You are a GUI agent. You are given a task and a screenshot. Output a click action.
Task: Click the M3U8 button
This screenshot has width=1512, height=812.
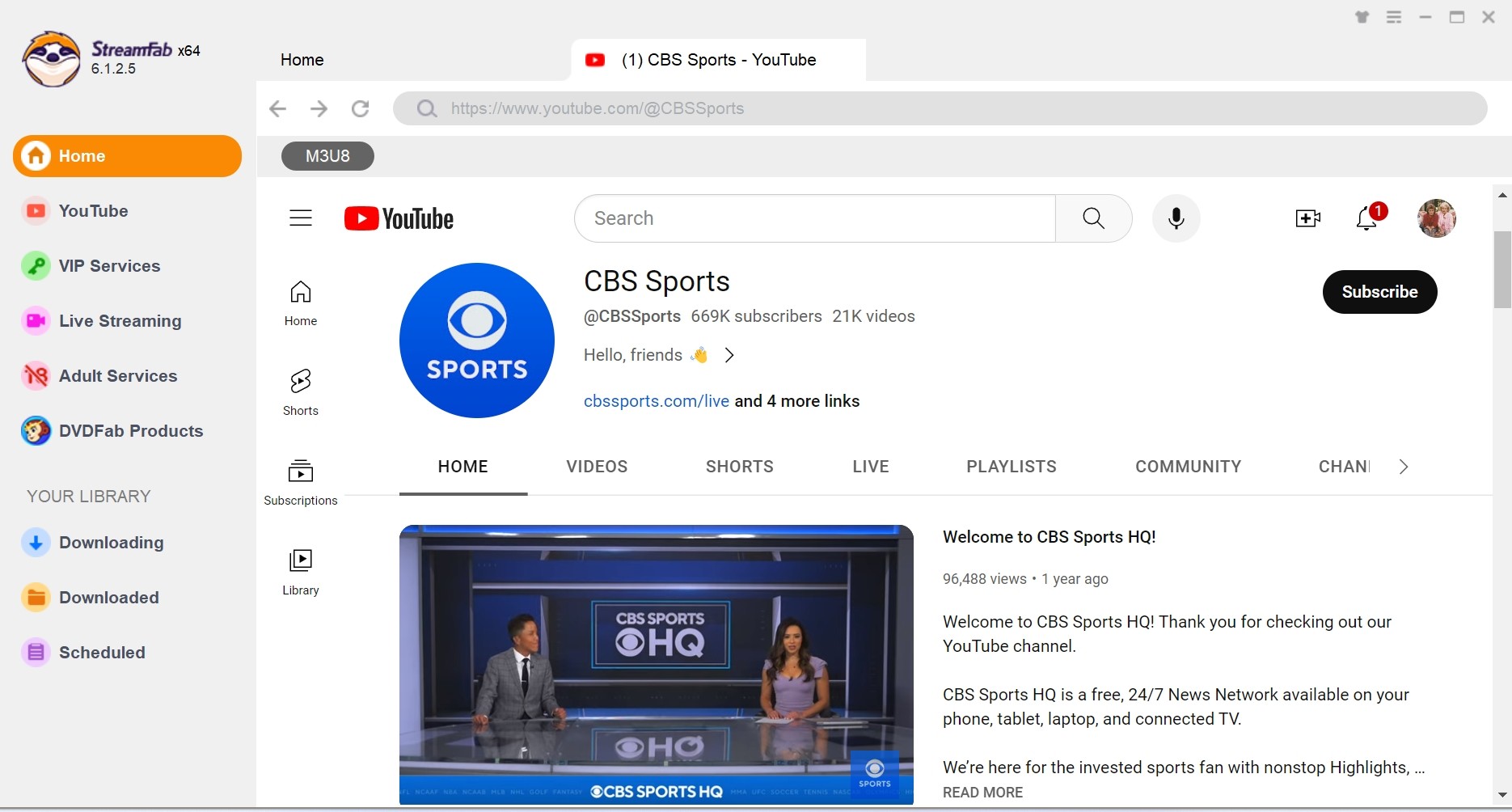327,156
